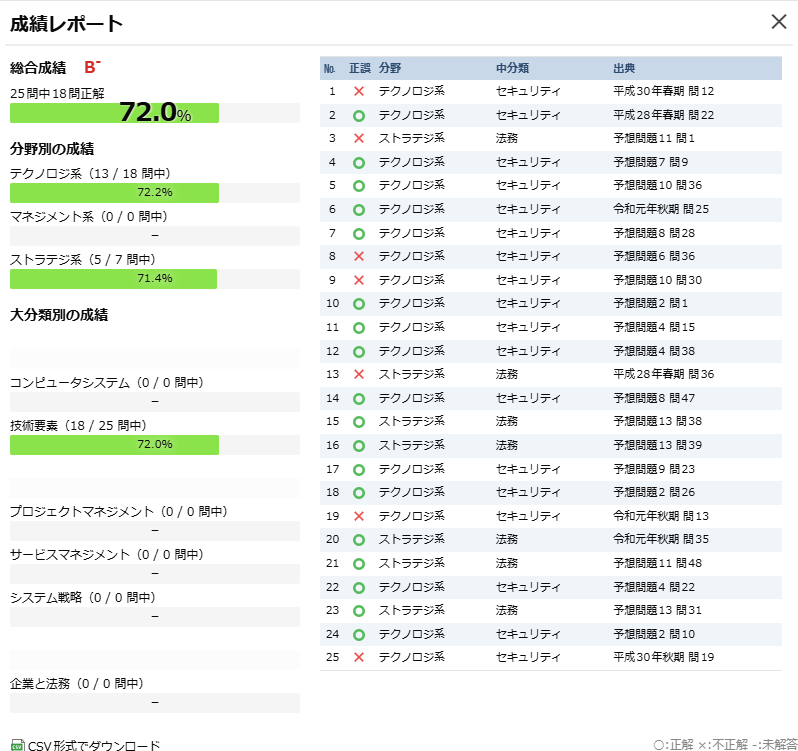Click the 企業と法務 (0 / 0 問中) label
The width and height of the screenshot is (798, 751).
click(x=77, y=683)
